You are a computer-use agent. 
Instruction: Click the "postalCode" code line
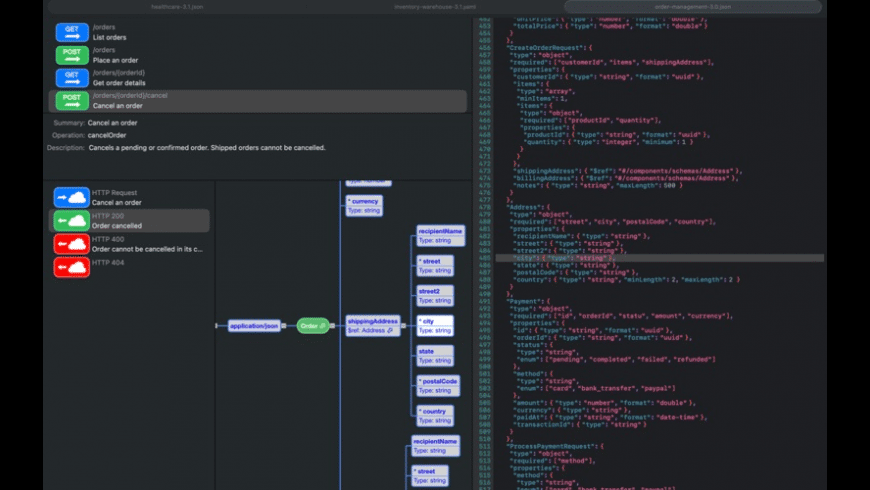point(575,272)
